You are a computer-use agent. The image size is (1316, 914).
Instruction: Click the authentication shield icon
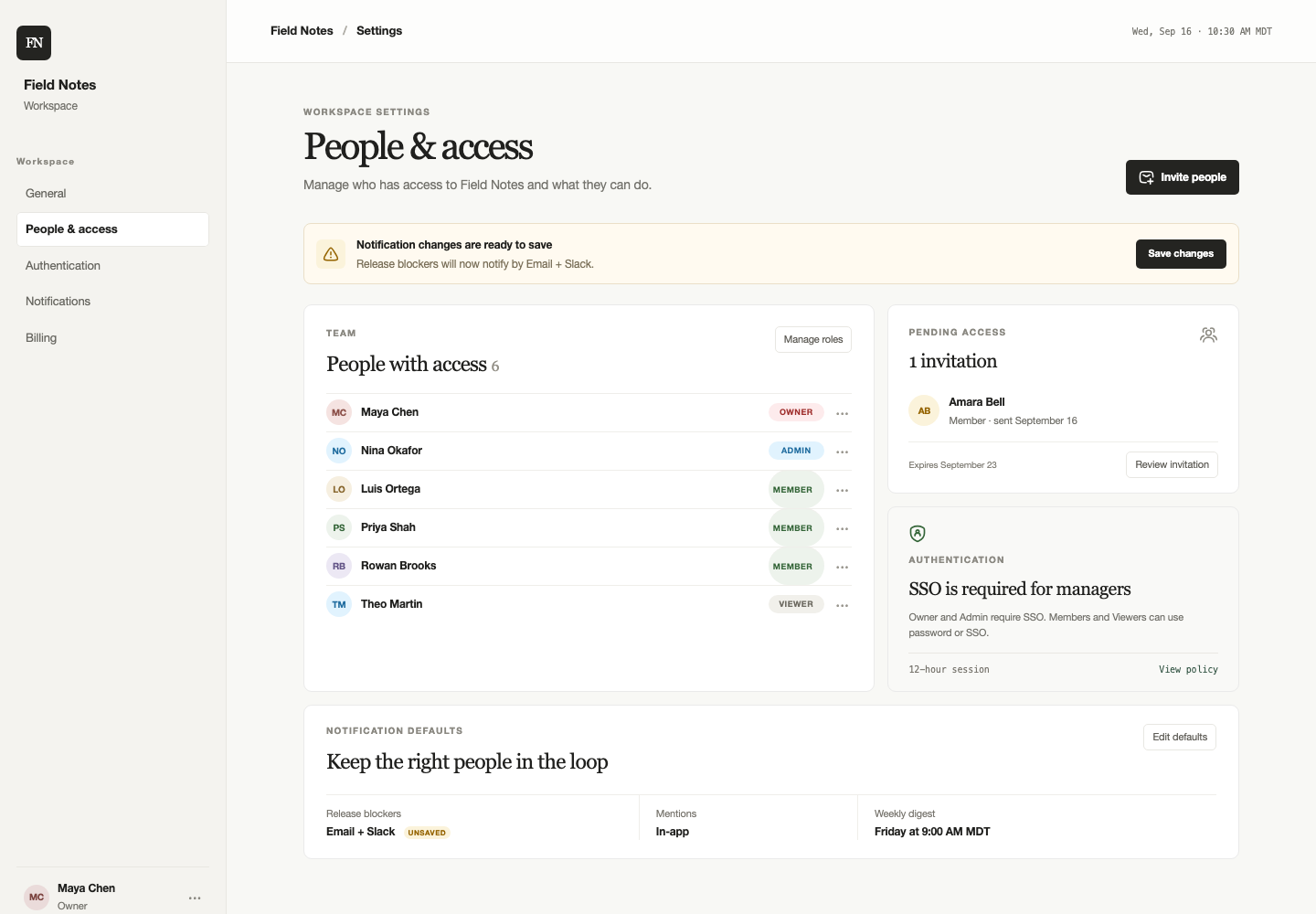(918, 534)
